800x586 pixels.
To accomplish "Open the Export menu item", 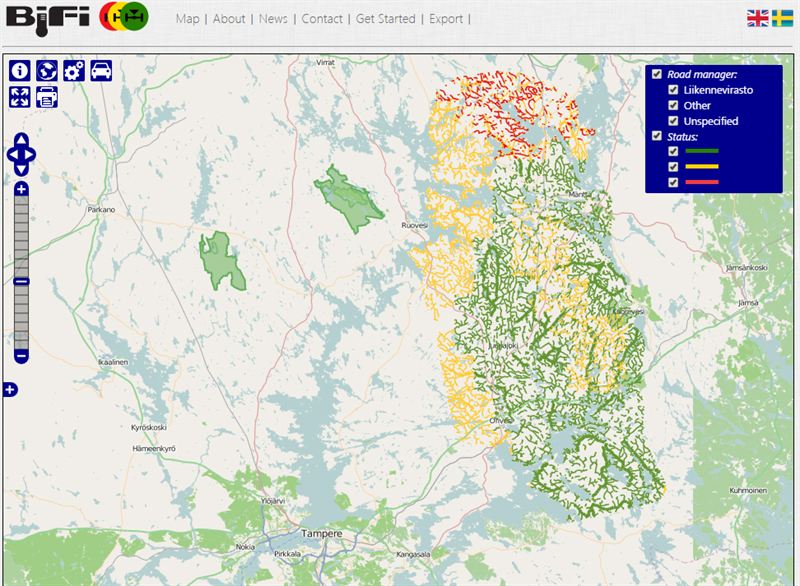I will tap(446, 19).
